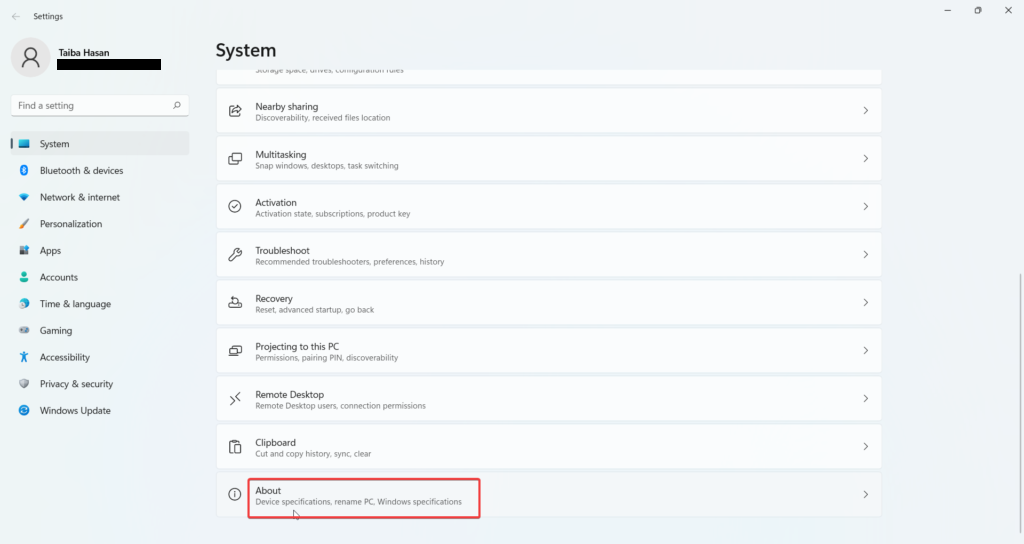Expand Activation via its chevron

pos(865,206)
